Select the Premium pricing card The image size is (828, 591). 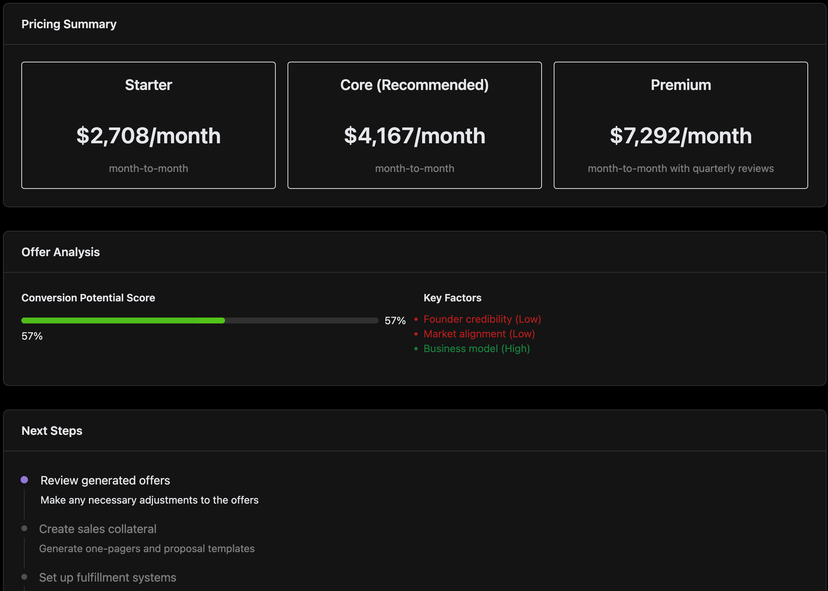[681, 124]
